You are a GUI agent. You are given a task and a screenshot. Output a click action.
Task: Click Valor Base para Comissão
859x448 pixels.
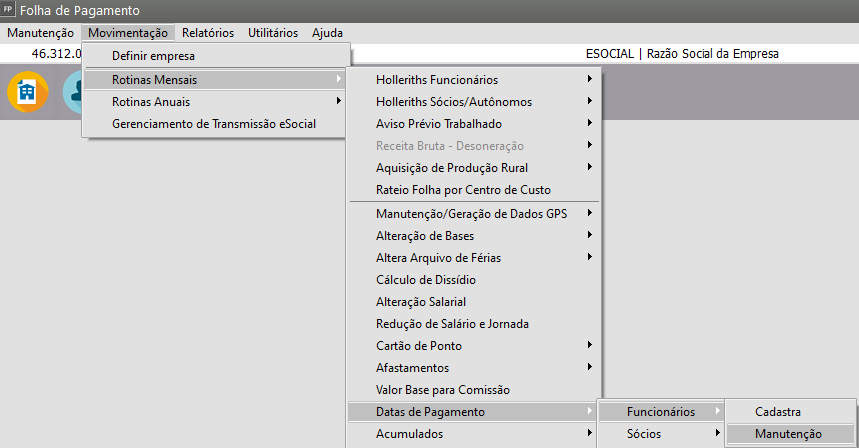click(x=443, y=390)
